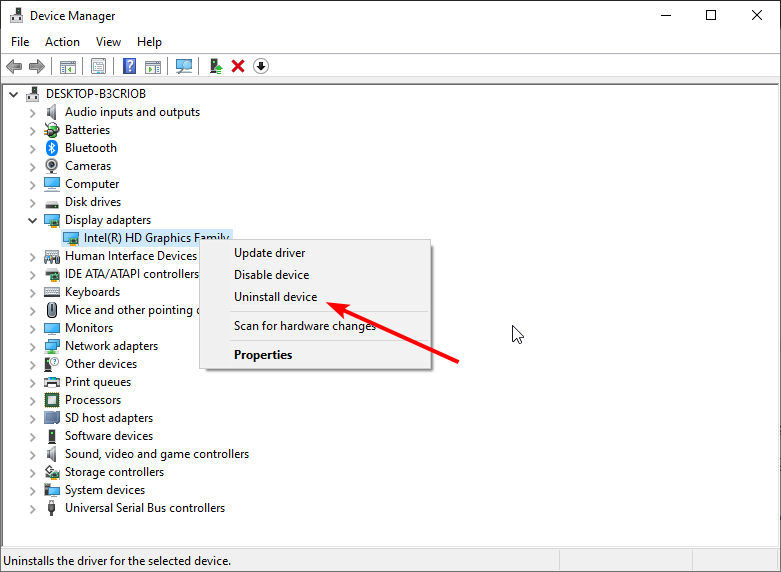Viewport: 781px width, 572px height.
Task: Maximize the Device Manager window
Action: click(x=711, y=15)
